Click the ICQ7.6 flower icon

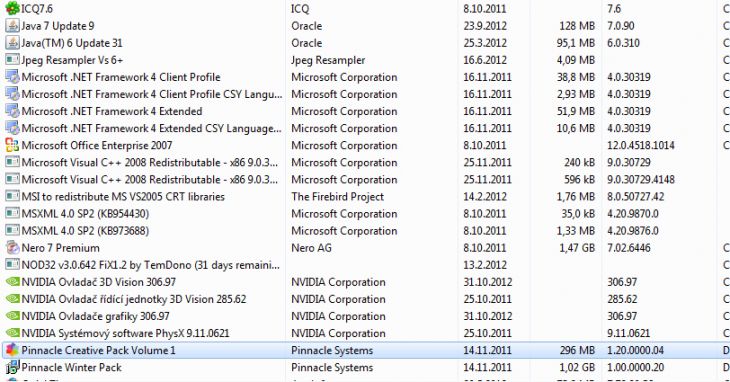pos(12,8)
